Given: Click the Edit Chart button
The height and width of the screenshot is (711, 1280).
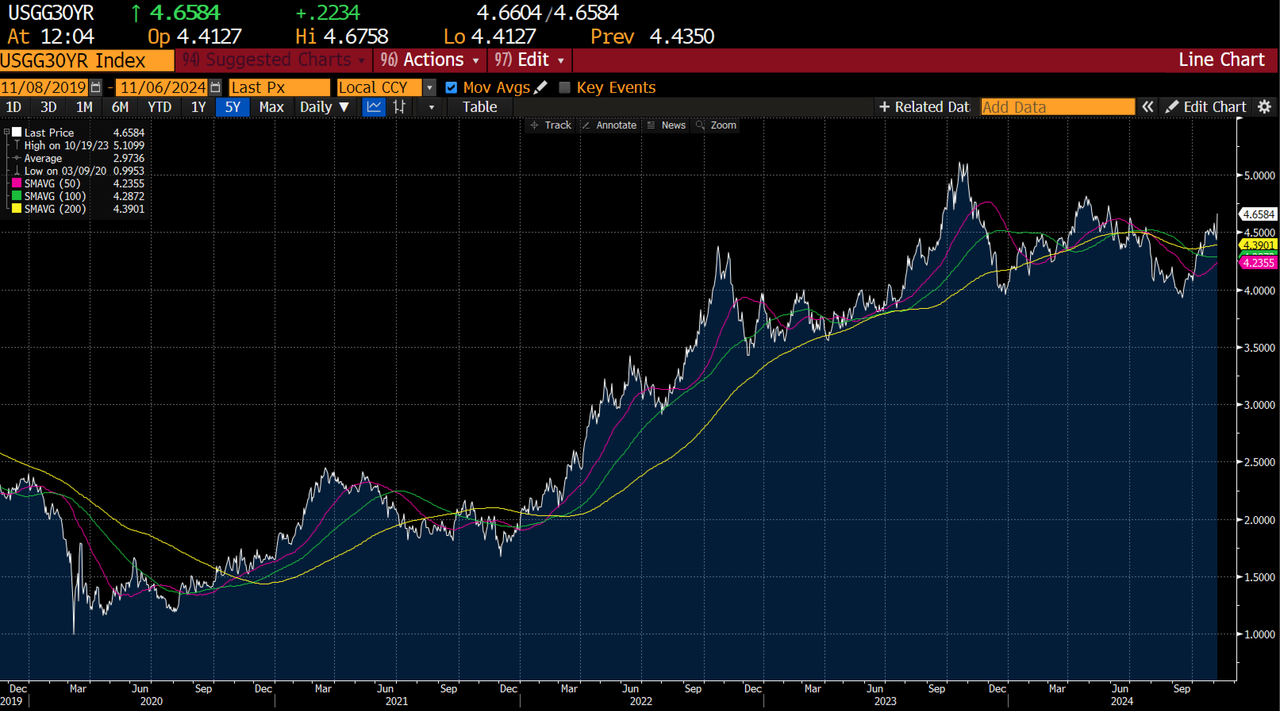Looking at the screenshot, I should pos(1206,107).
